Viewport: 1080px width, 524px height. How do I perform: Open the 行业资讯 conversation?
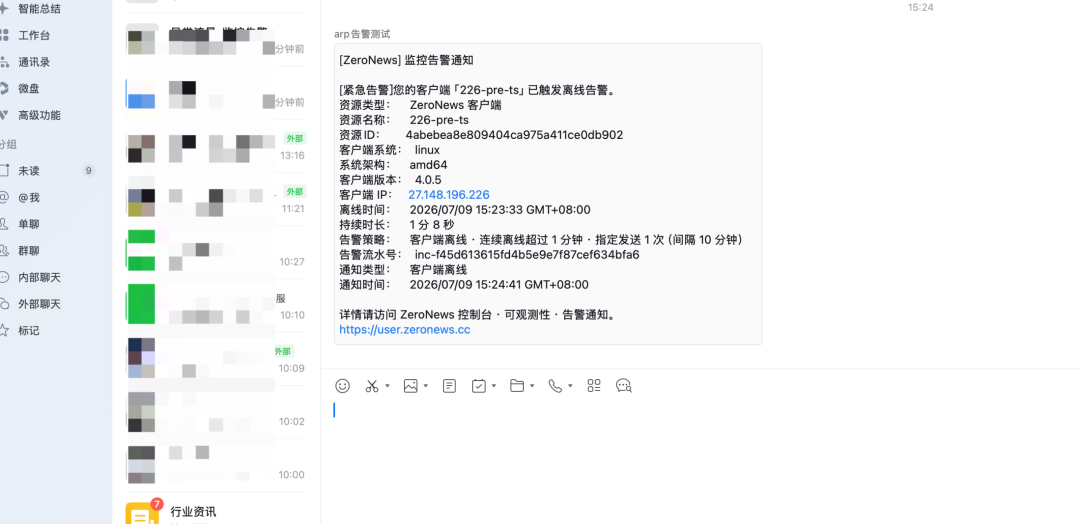[216, 512]
